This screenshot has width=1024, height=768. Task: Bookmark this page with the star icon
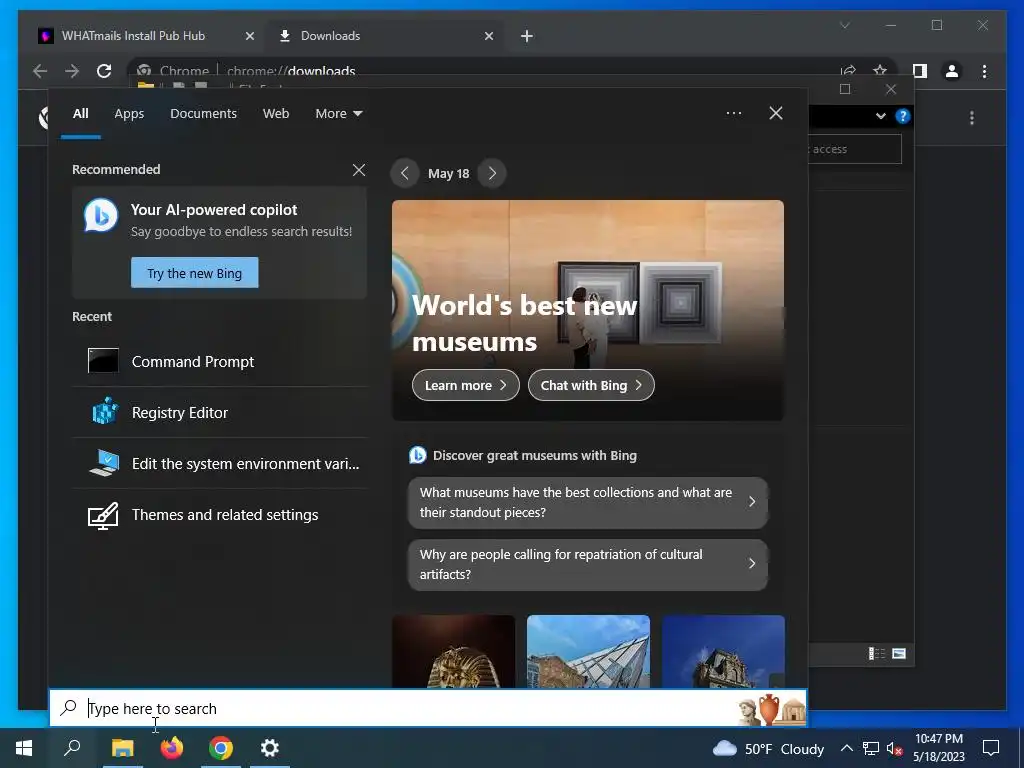click(x=880, y=71)
